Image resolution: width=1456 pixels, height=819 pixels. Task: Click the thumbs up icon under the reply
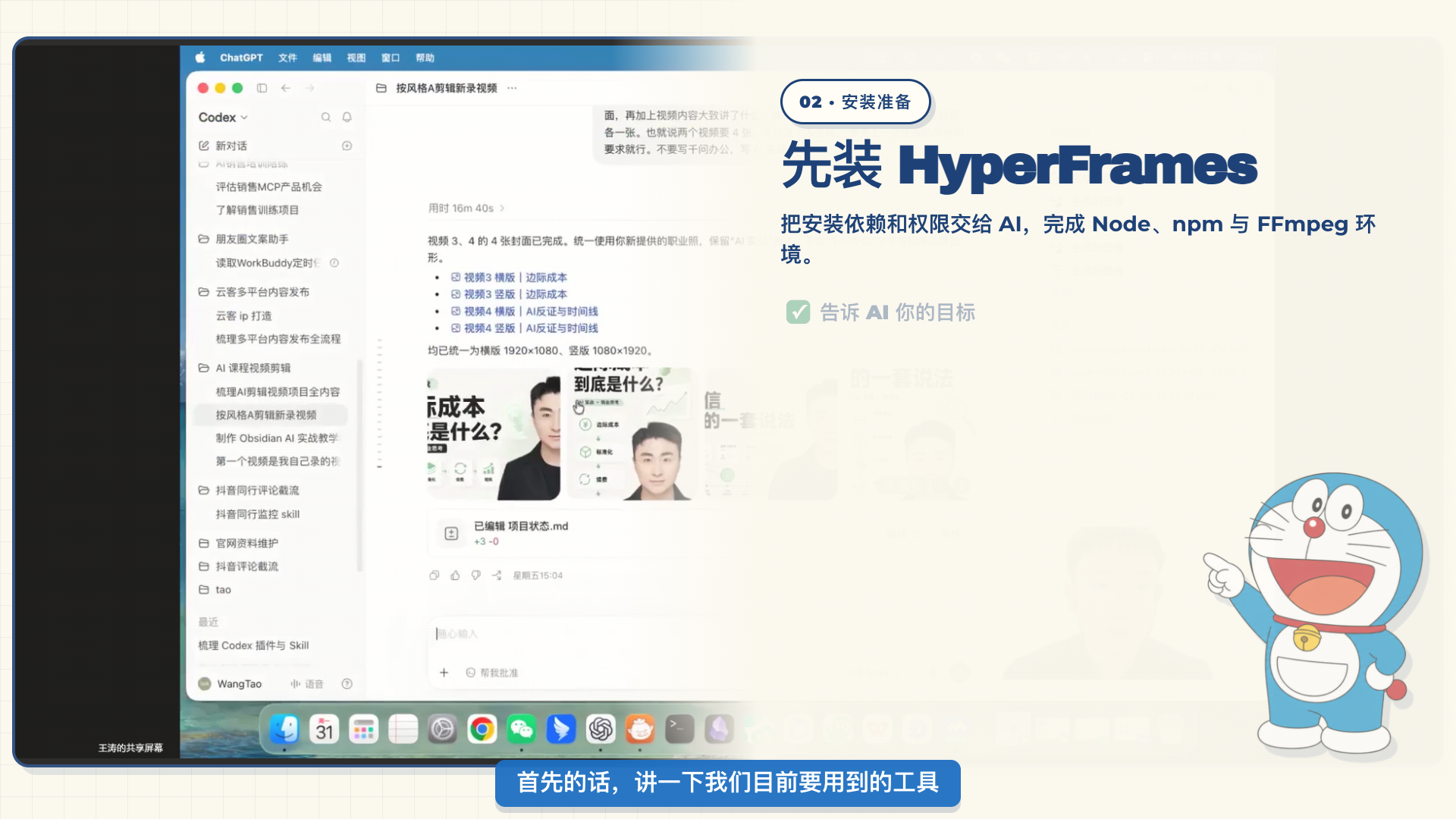coord(455,575)
